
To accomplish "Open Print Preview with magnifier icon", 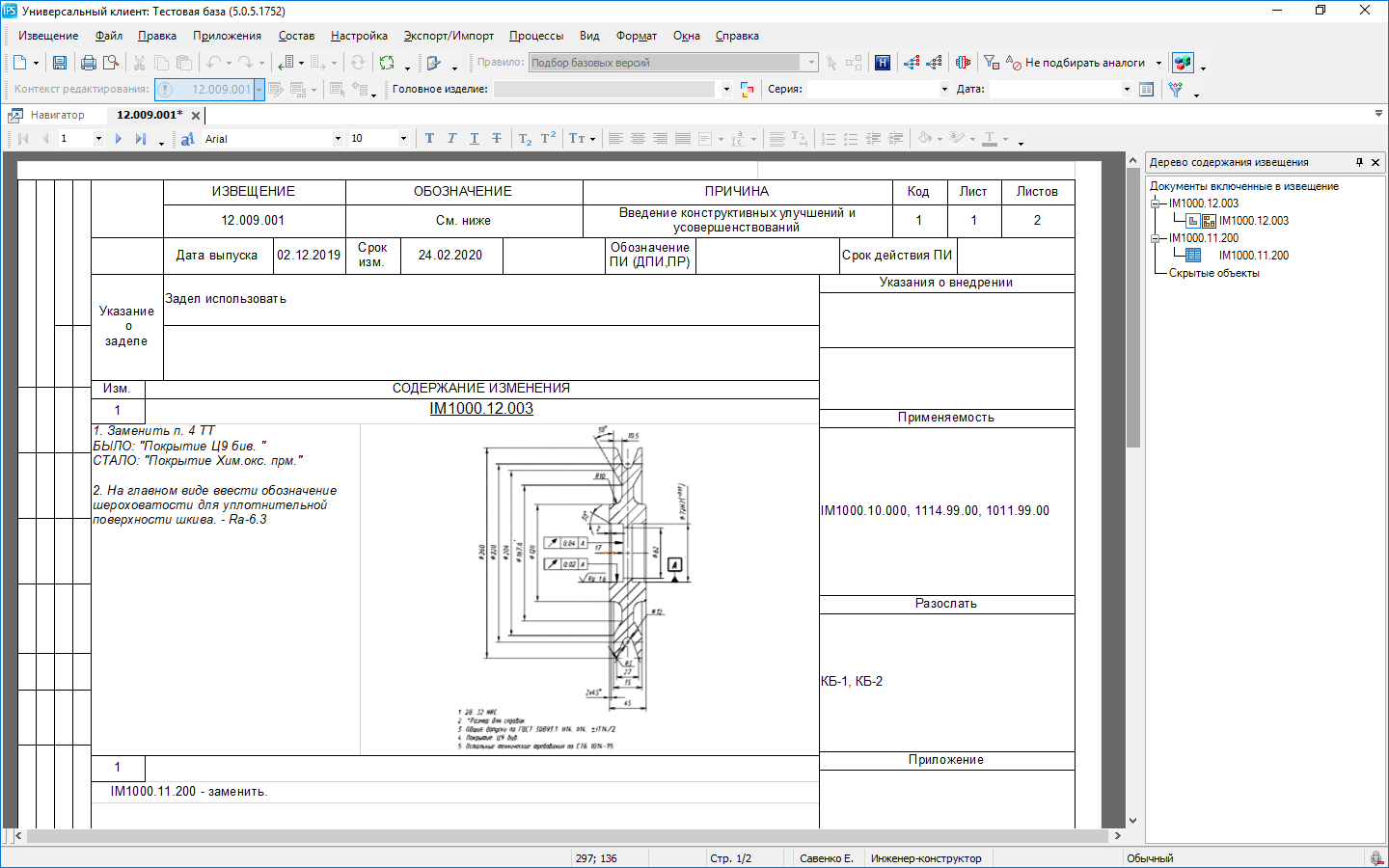I will [x=112, y=63].
